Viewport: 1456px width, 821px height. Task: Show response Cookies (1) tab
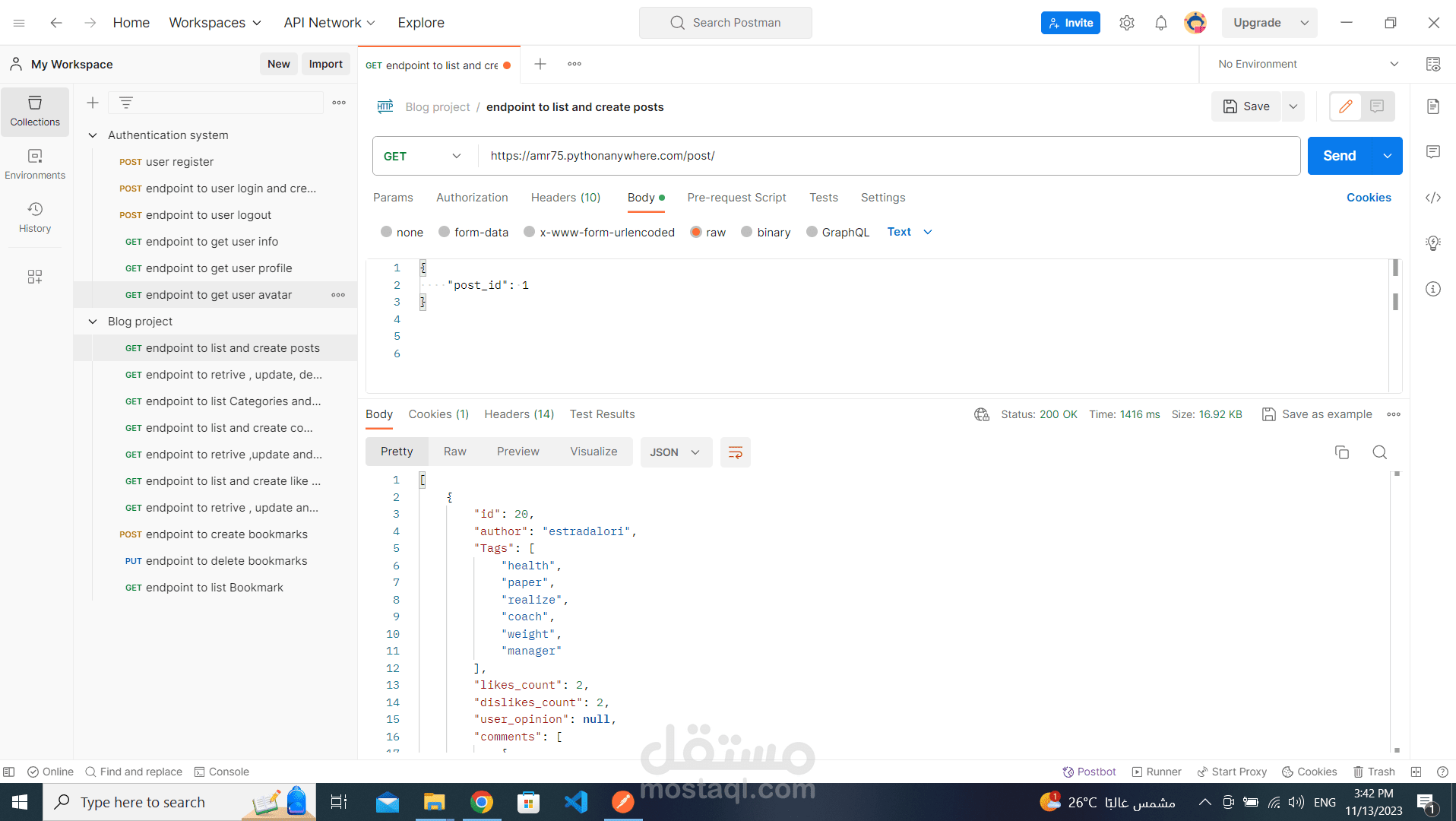pos(438,414)
